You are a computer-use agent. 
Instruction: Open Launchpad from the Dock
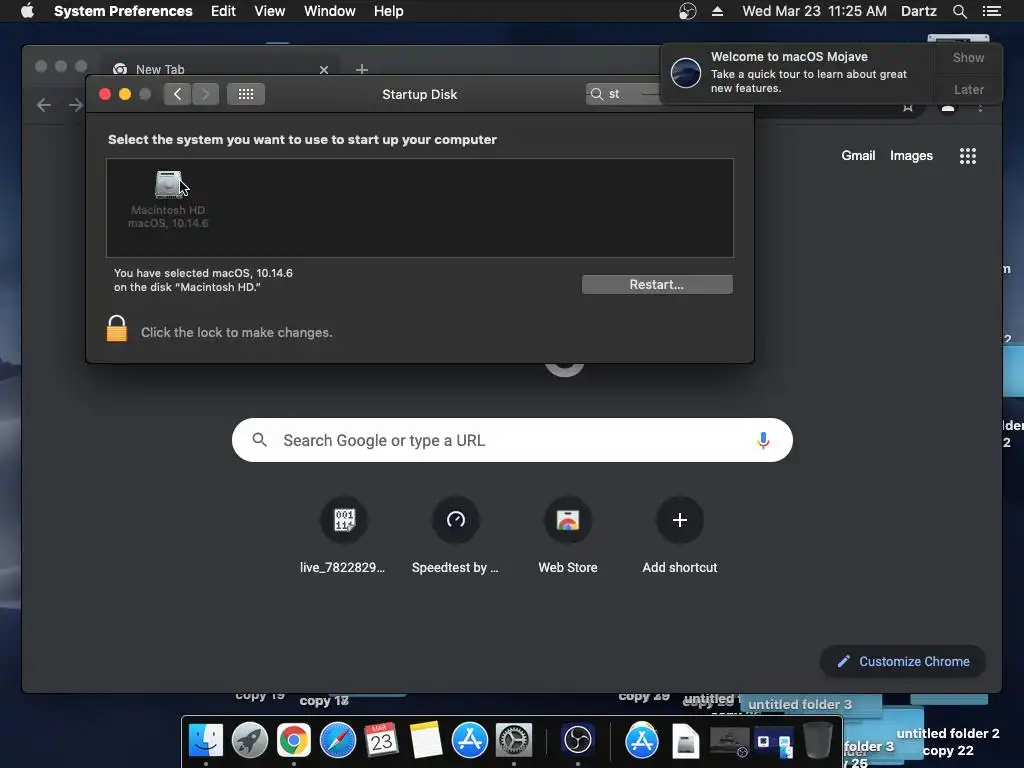point(249,741)
